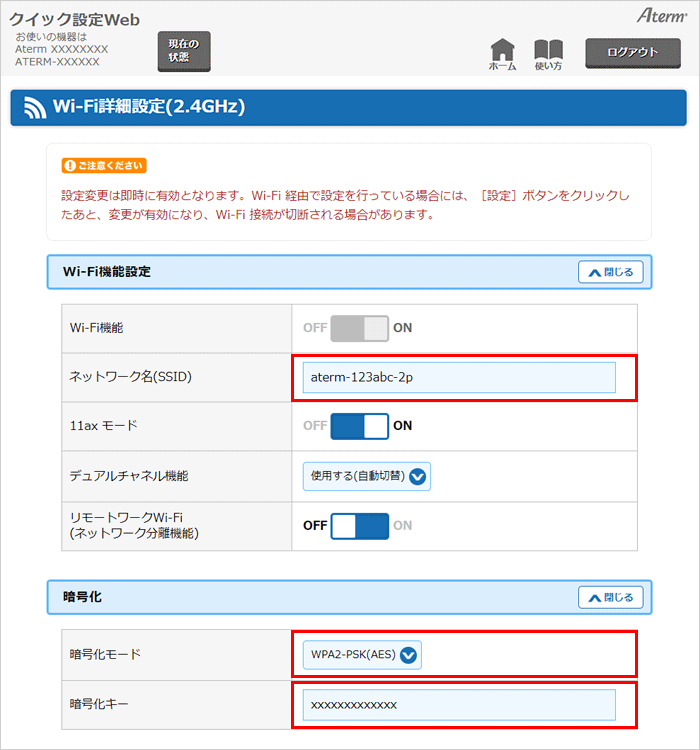Collapse the 暗号化 section with 閉じる
700x750 pixels.
(x=610, y=597)
